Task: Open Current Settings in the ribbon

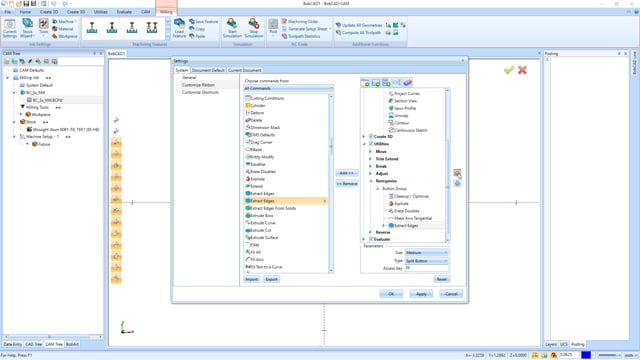Action: [9, 28]
